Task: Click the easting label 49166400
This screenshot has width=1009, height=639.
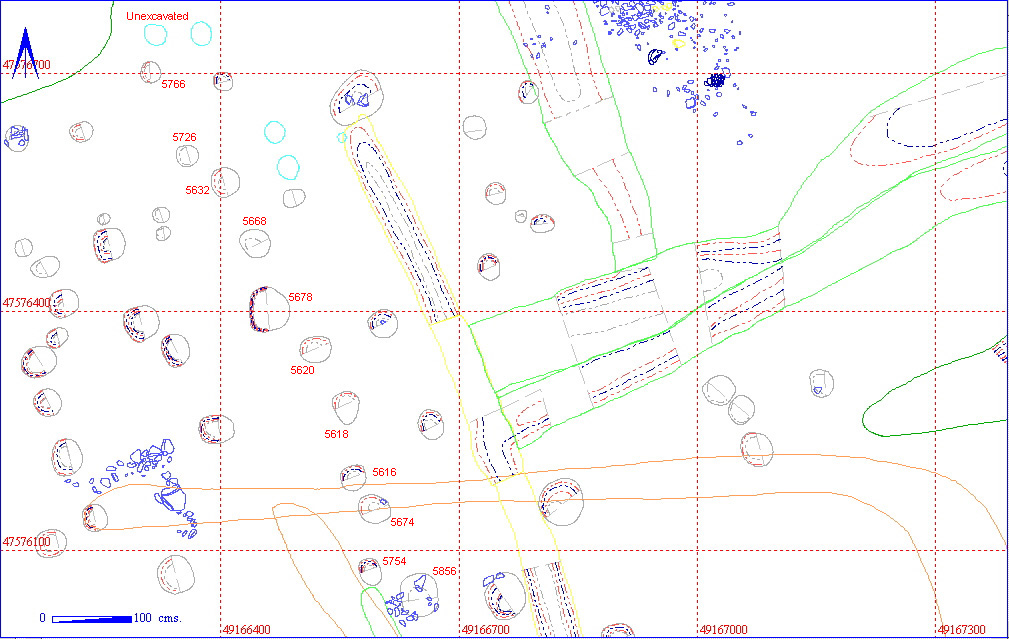Action: tap(246, 629)
